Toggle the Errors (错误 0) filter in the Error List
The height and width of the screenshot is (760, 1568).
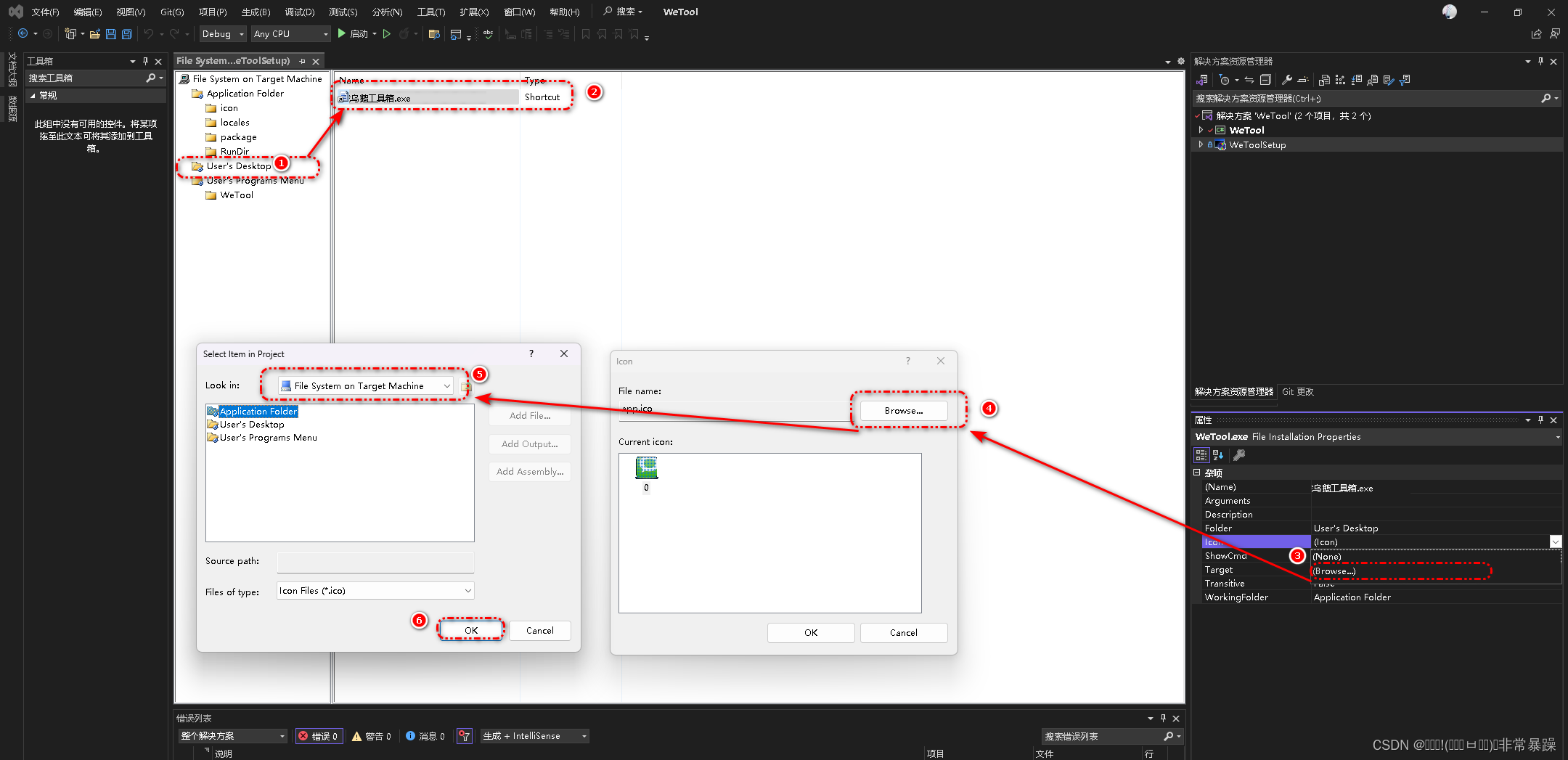pos(319,736)
